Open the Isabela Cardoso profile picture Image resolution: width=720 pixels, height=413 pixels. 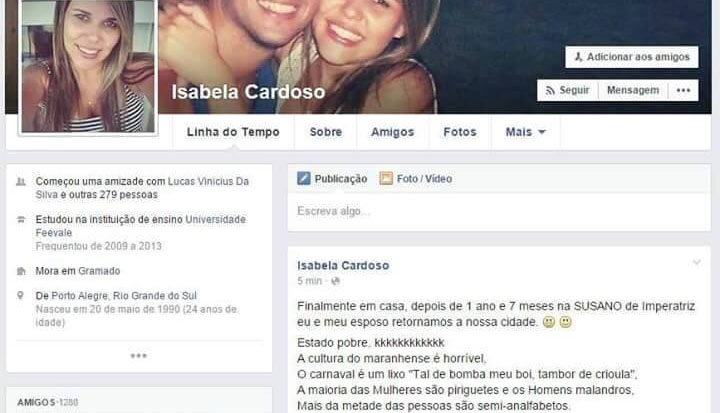click(88, 66)
